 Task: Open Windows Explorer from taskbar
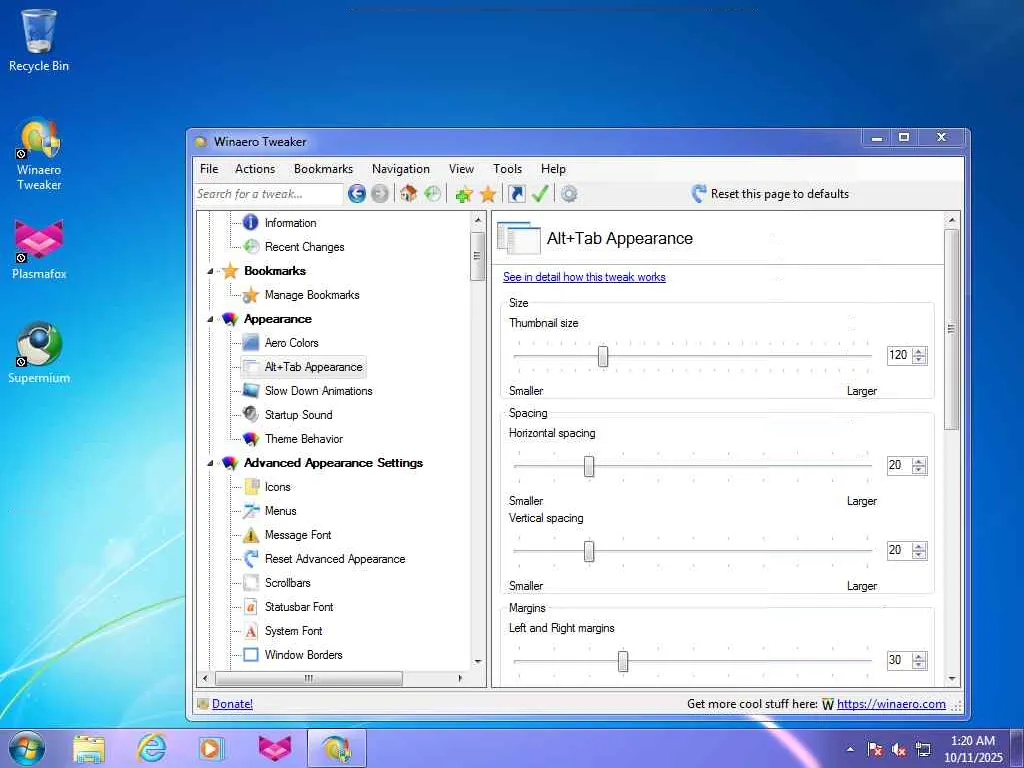(89, 749)
